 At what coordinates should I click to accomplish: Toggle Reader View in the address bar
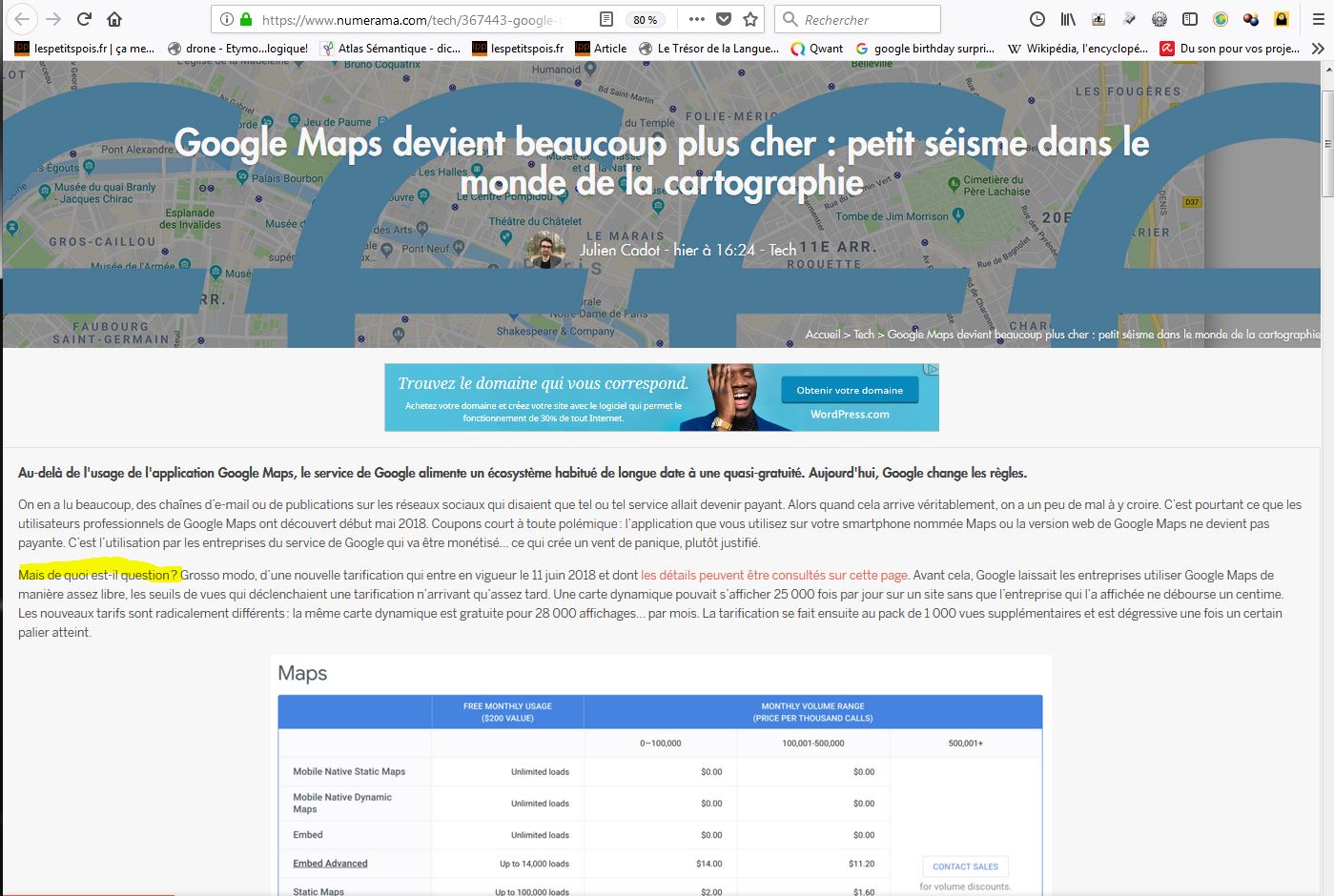coord(606,19)
